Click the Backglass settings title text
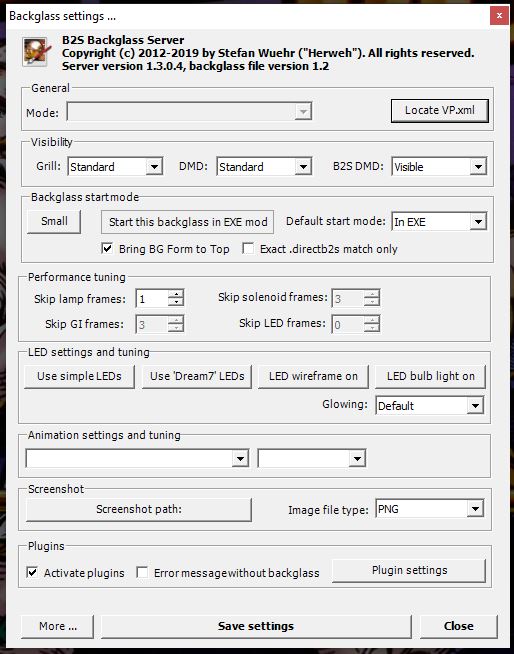Screen dimensions: 514x654 point(62,16)
